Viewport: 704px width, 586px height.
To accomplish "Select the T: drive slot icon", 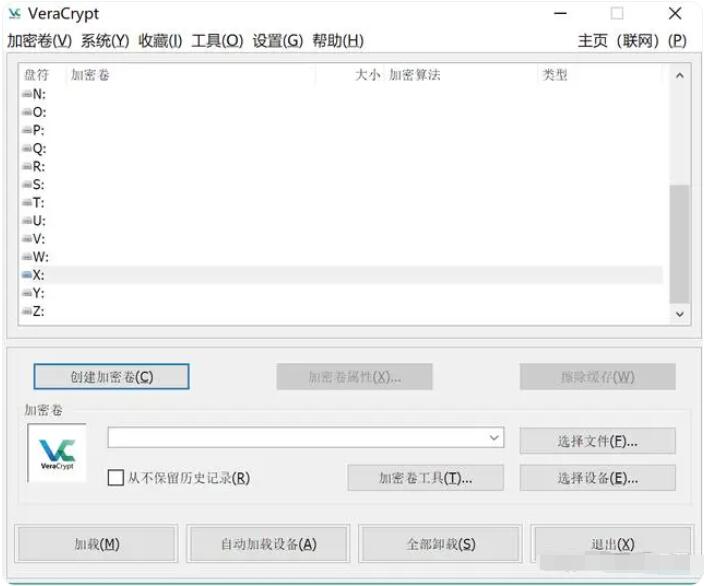I will 27,202.
